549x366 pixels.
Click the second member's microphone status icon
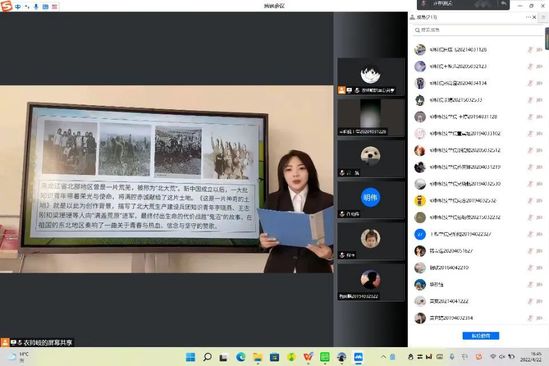pyautogui.click(x=530, y=67)
